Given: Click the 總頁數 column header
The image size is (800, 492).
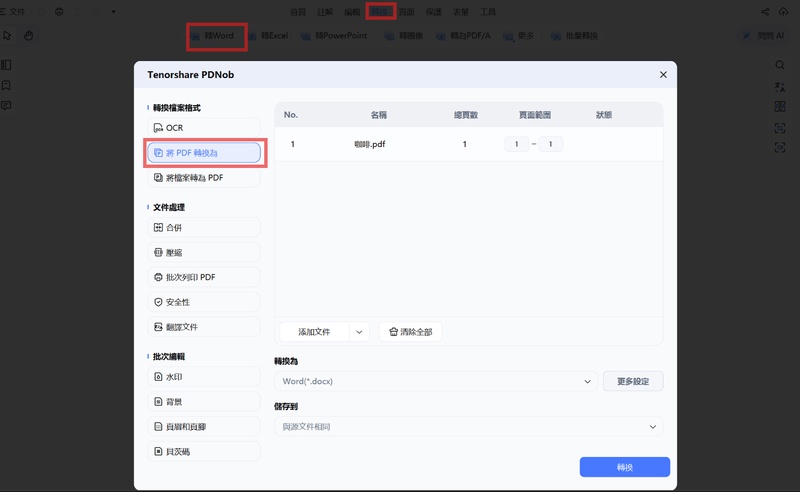Looking at the screenshot, I should (x=466, y=115).
